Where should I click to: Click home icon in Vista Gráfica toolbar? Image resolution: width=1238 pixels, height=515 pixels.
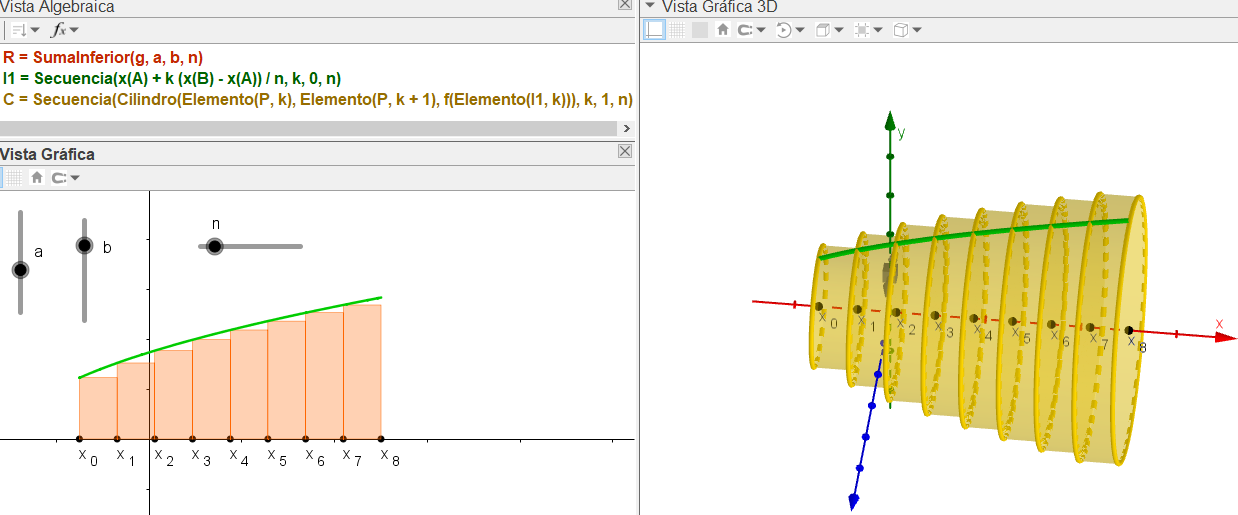pos(37,178)
